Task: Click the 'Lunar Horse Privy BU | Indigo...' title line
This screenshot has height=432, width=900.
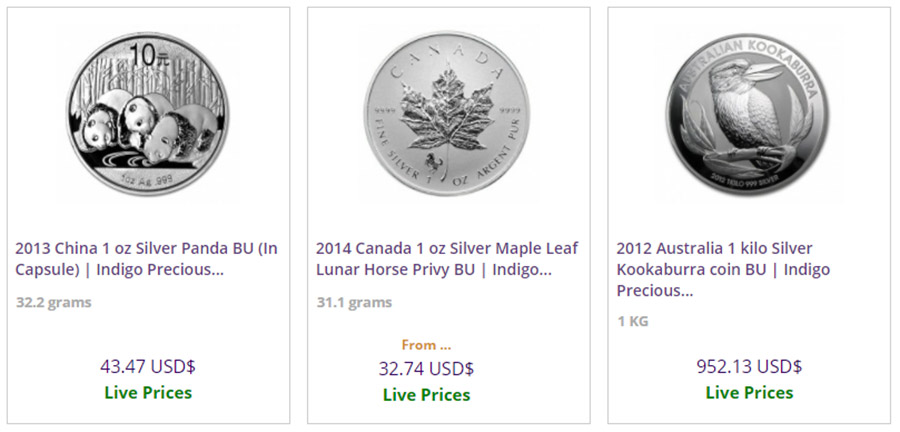Action: (433, 270)
